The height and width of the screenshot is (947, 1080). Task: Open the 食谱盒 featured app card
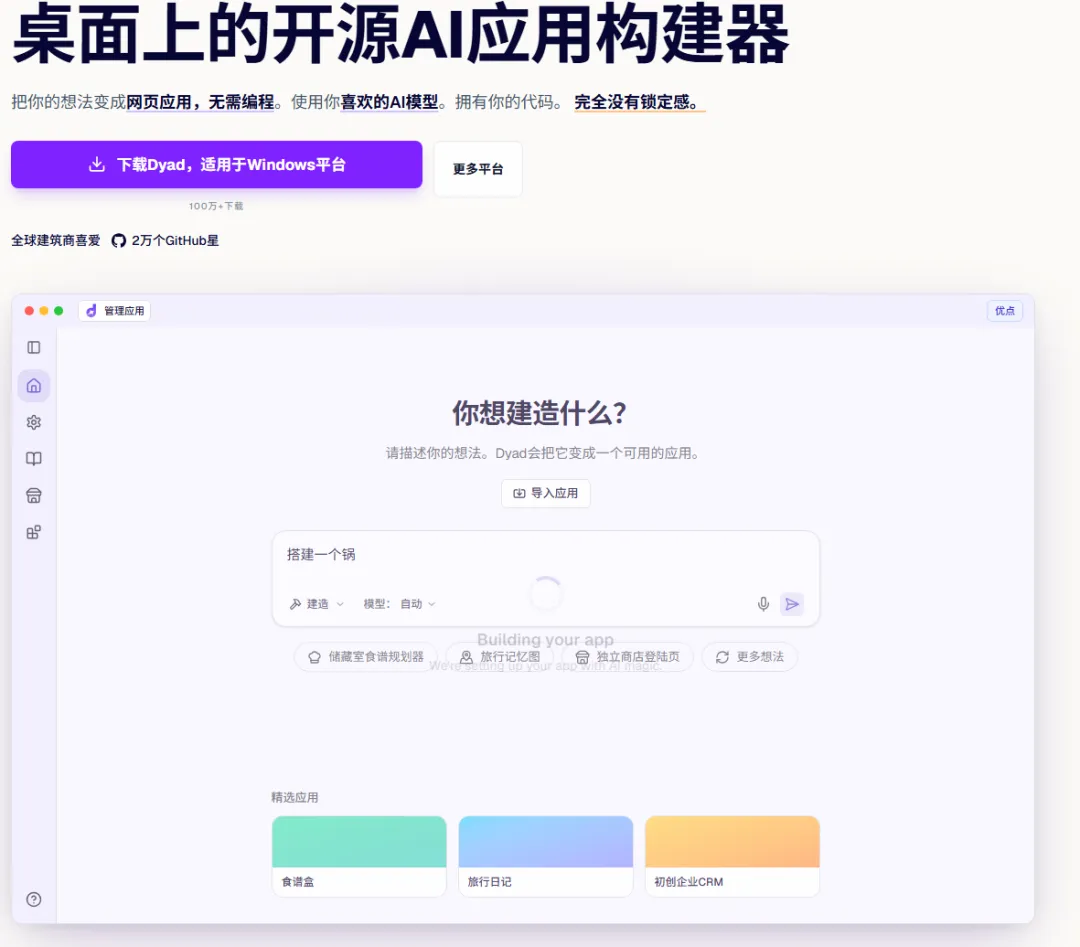tap(359, 856)
